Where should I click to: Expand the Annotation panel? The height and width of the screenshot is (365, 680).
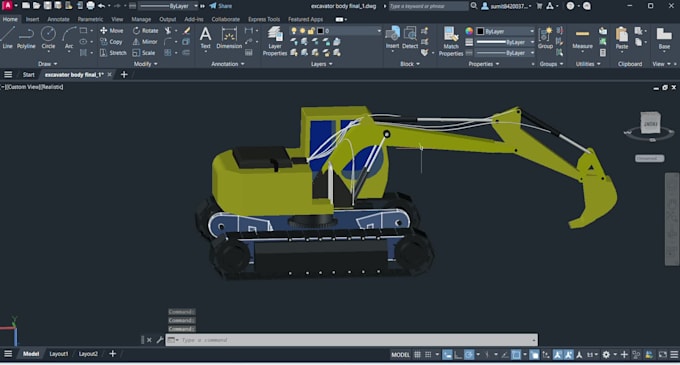(228, 64)
